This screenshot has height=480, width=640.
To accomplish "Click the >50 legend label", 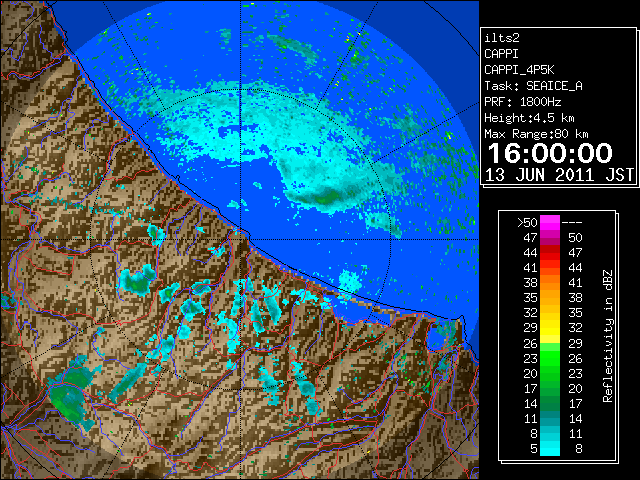I will 527,223.
